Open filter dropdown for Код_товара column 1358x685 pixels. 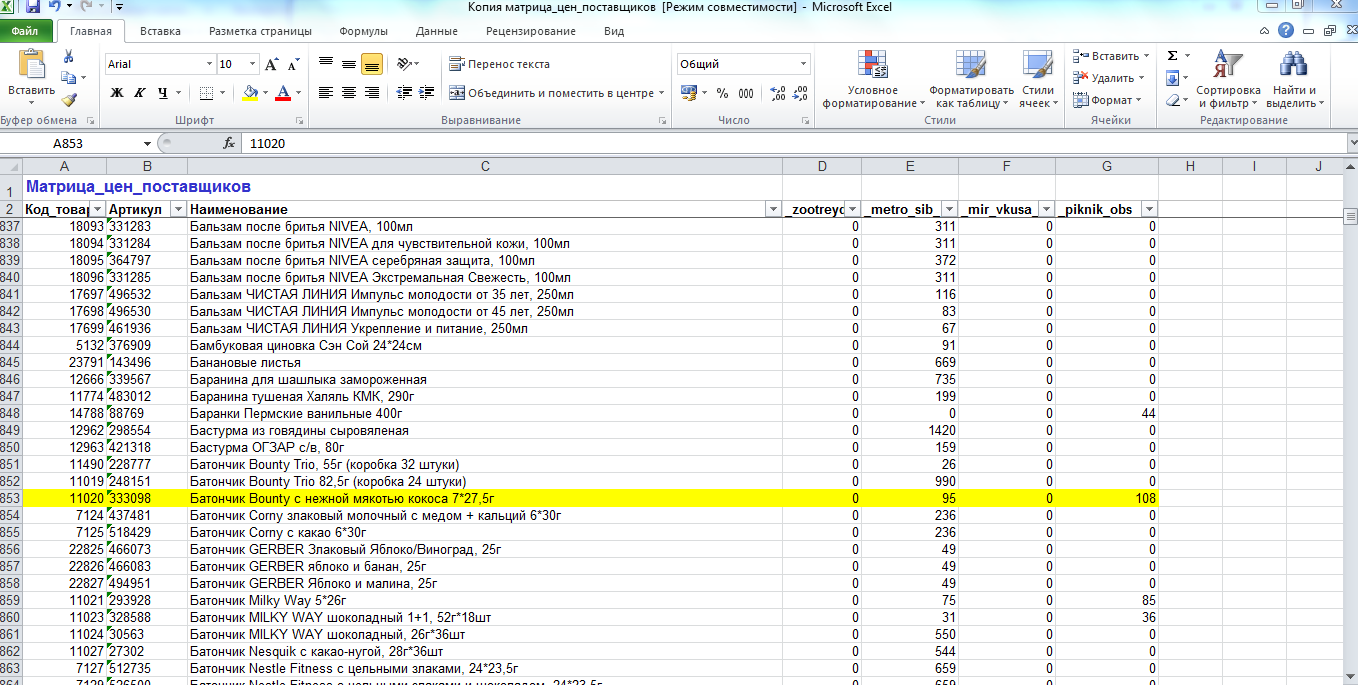coord(97,209)
